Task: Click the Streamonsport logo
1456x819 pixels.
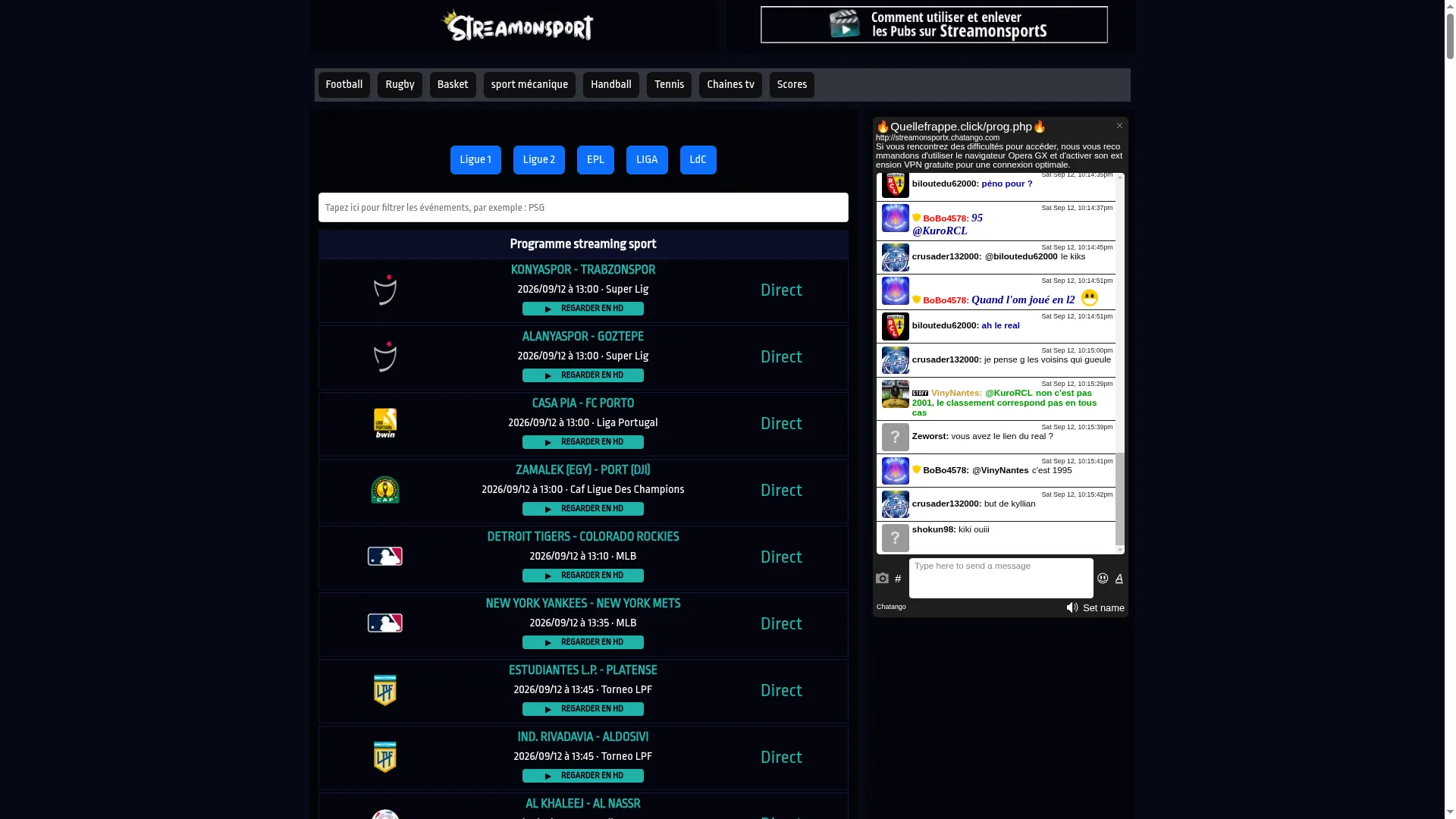Action: click(518, 27)
